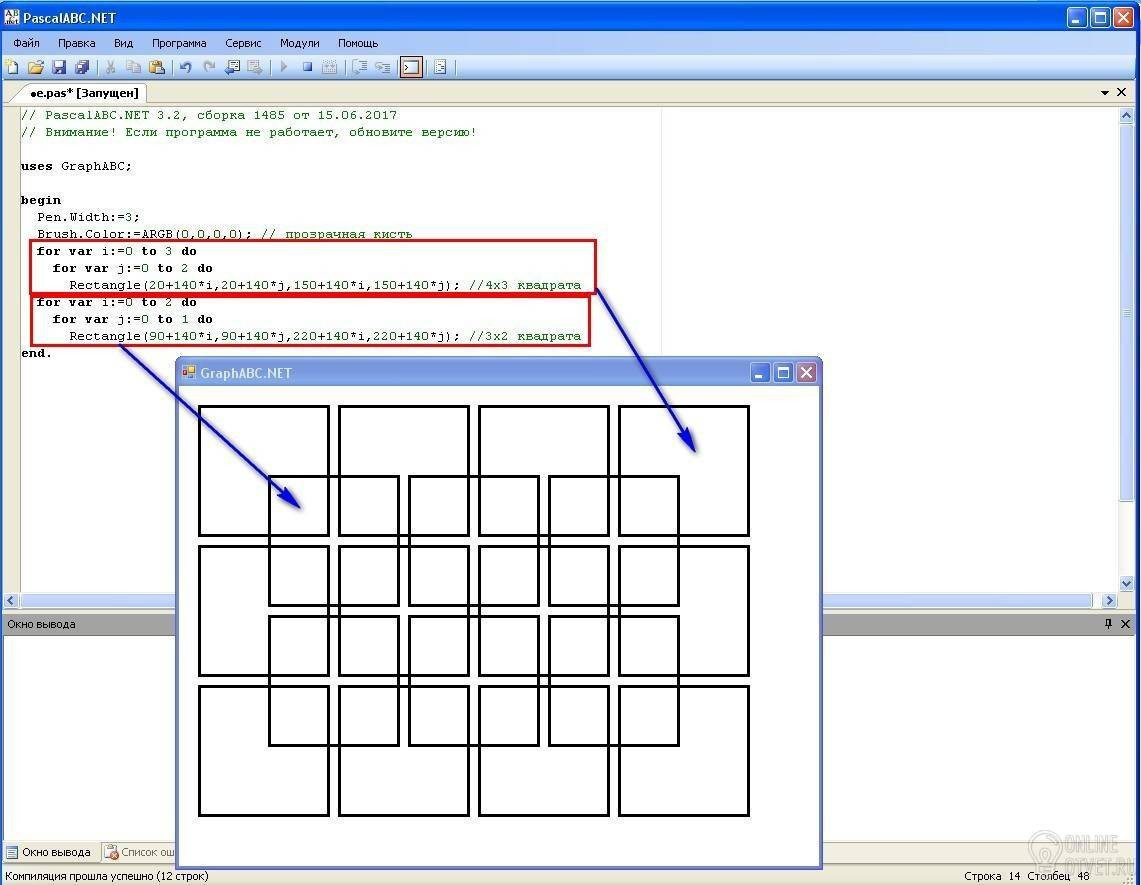Click the New file icon

coord(12,68)
